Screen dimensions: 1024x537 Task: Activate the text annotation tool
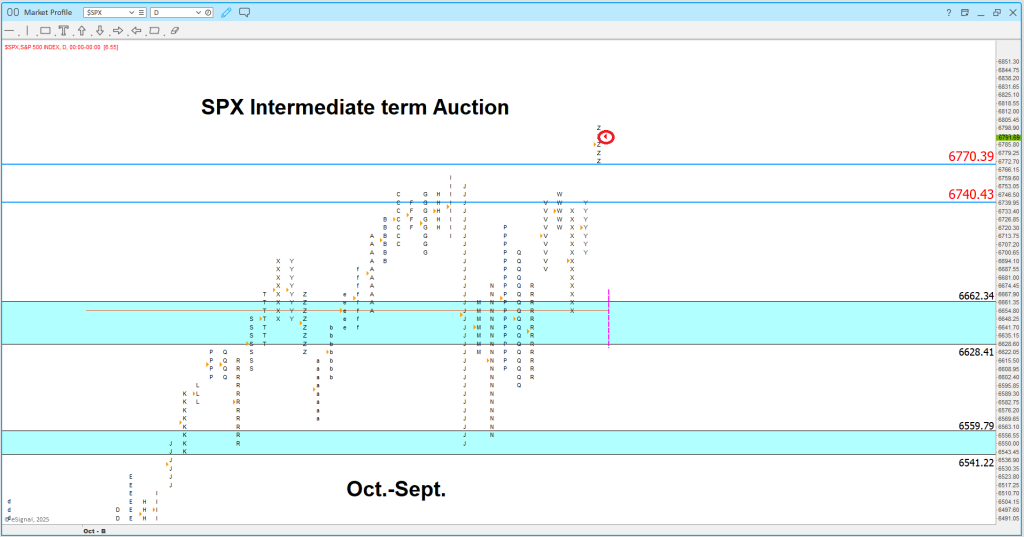point(63,31)
